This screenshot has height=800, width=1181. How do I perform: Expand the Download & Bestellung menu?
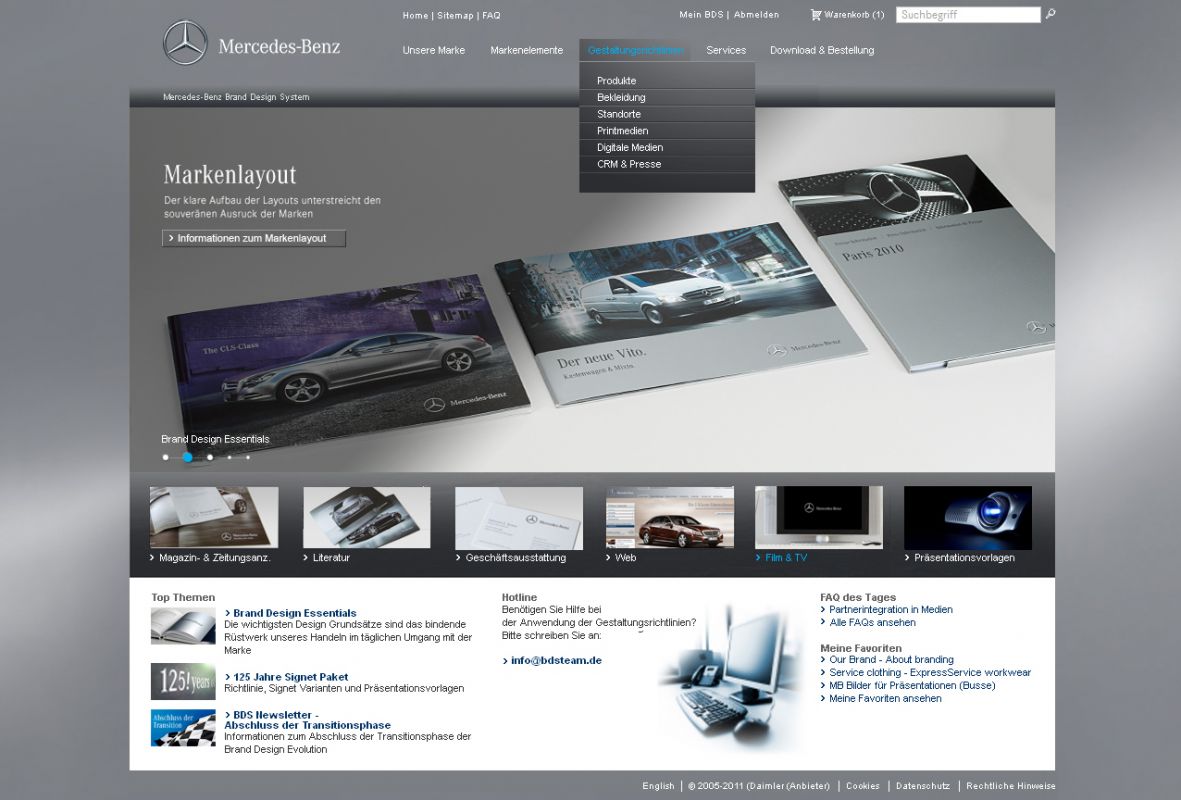pos(821,50)
